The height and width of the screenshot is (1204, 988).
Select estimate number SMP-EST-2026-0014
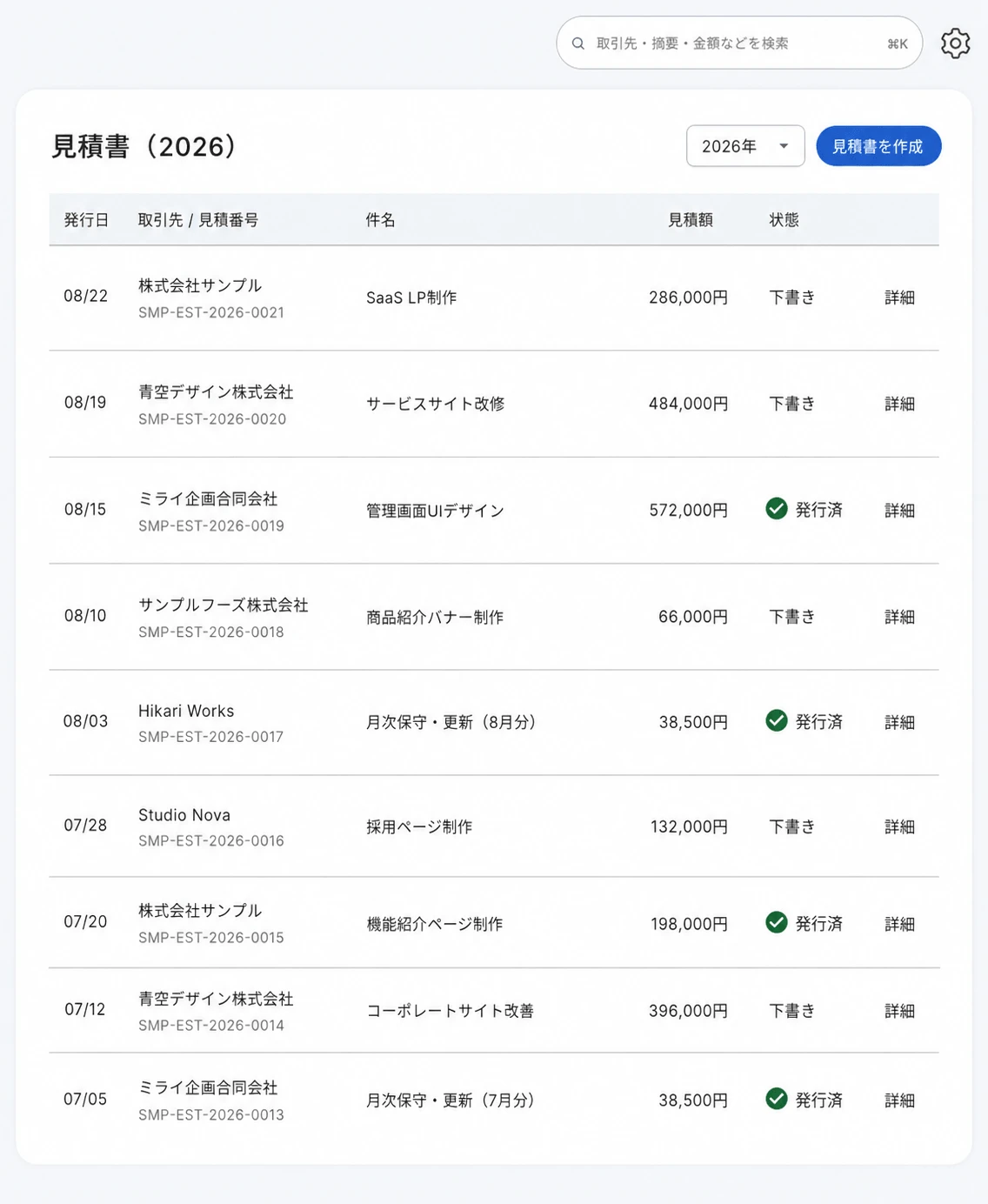[x=211, y=1025]
